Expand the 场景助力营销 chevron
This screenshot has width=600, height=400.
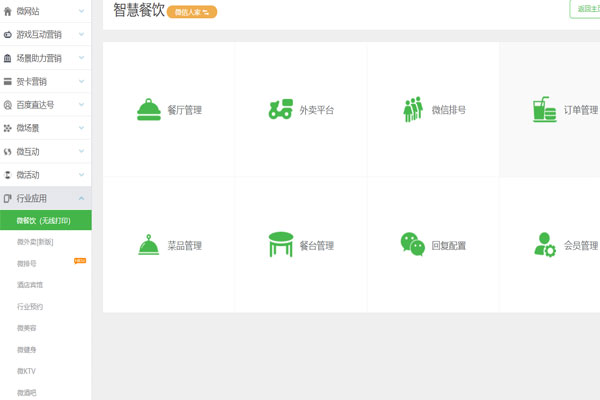(x=82, y=58)
